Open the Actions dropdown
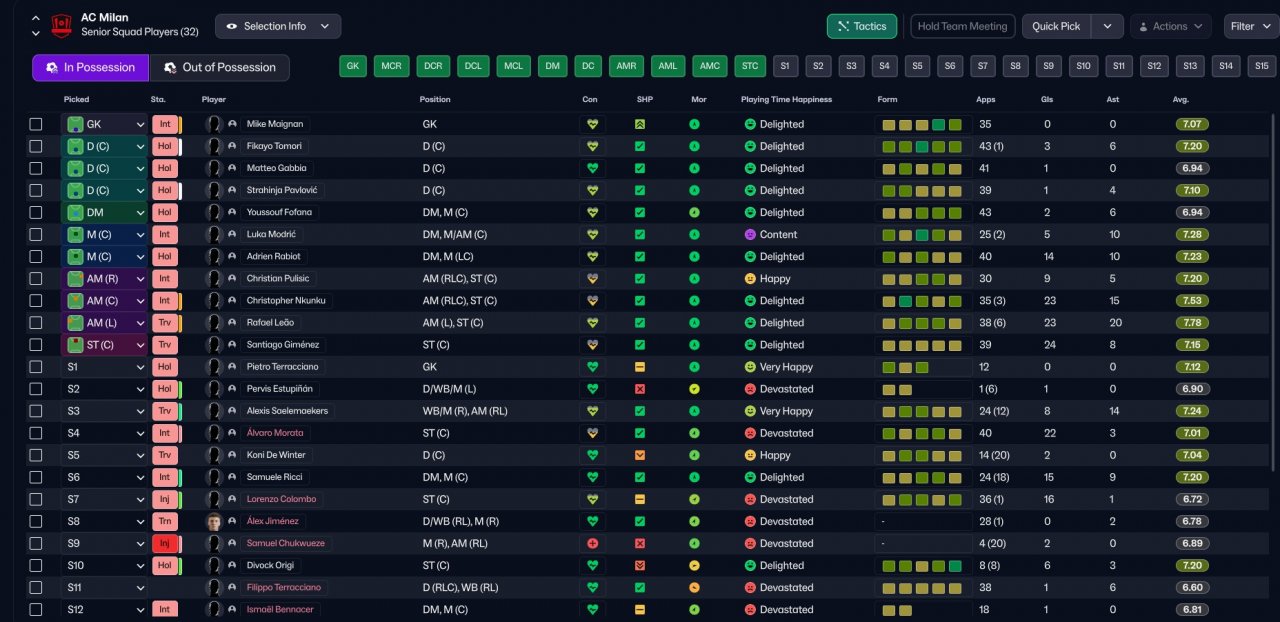This screenshot has width=1280, height=622. click(x=1171, y=26)
